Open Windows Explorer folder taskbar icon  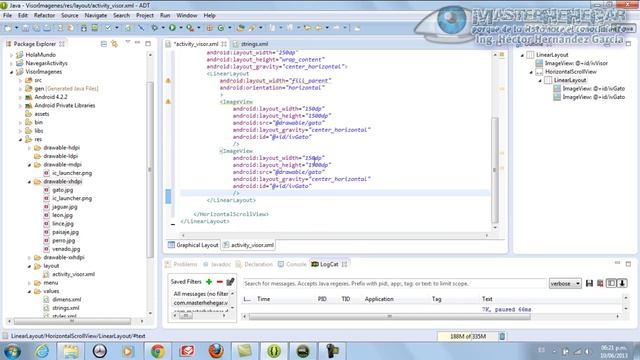(71, 351)
